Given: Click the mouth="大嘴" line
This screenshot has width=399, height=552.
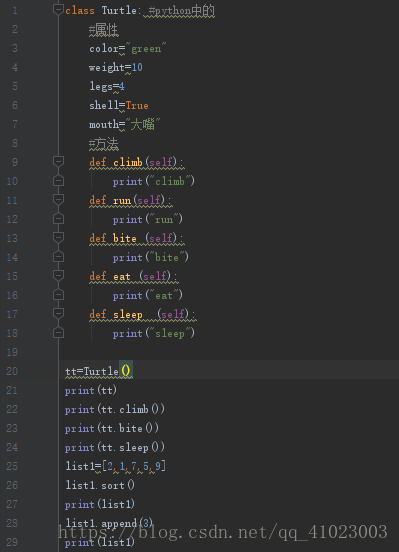Looking at the screenshot, I should tap(125, 124).
